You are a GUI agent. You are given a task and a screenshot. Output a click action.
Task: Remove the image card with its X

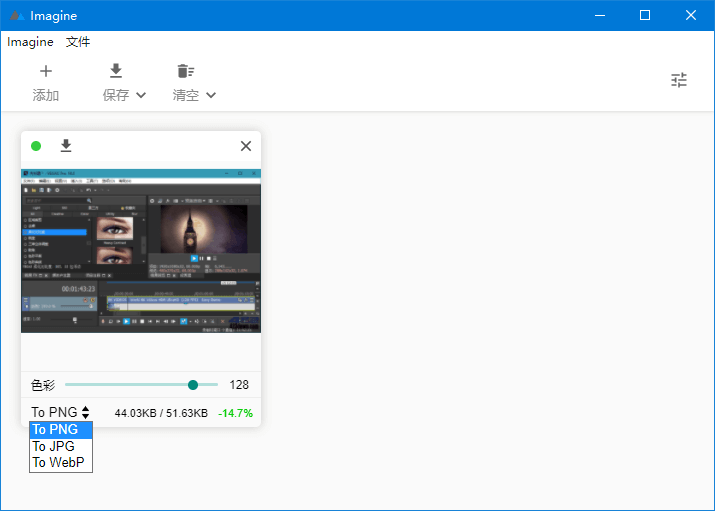pos(246,146)
